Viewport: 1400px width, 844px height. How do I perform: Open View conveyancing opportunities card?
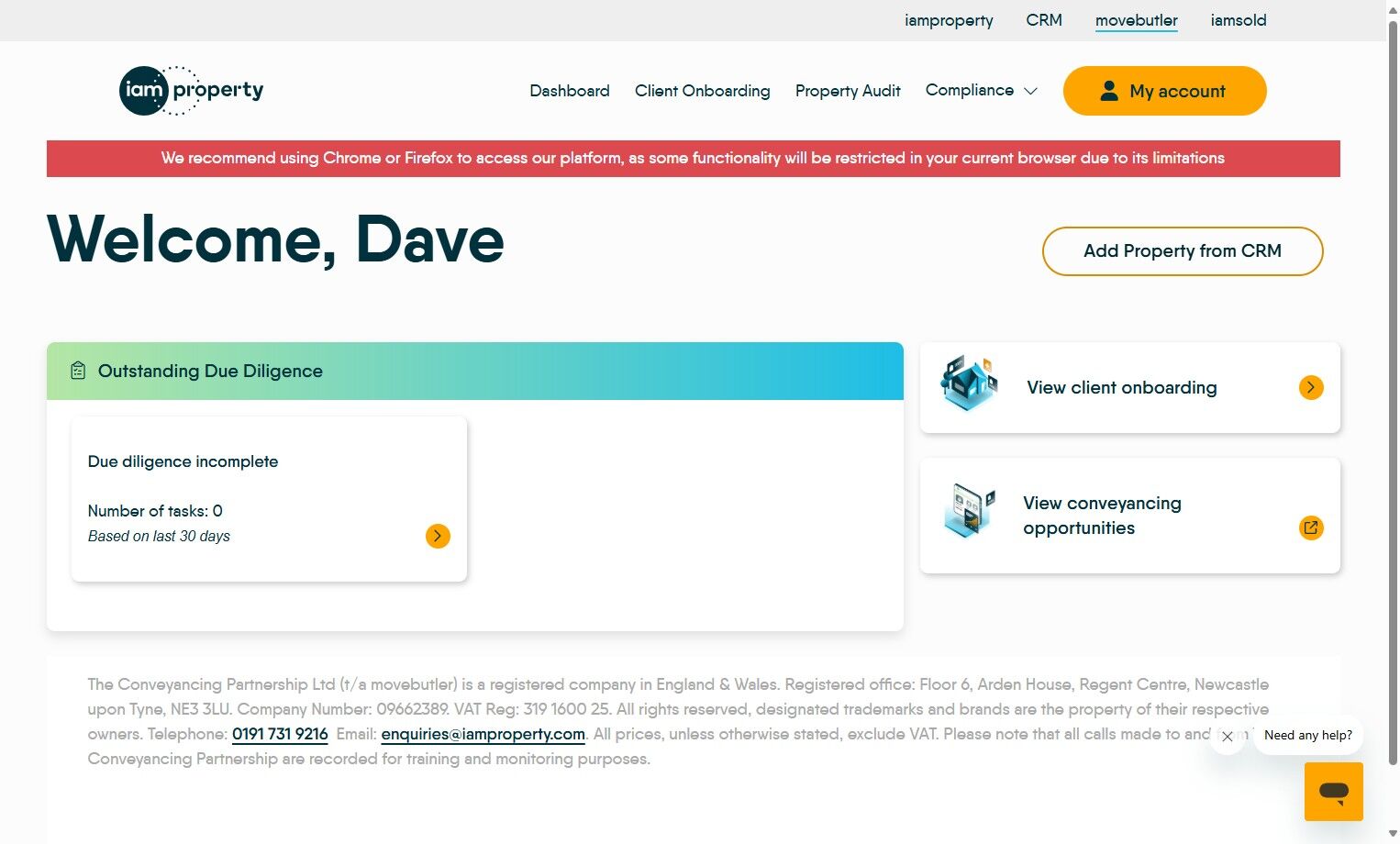(x=1130, y=516)
